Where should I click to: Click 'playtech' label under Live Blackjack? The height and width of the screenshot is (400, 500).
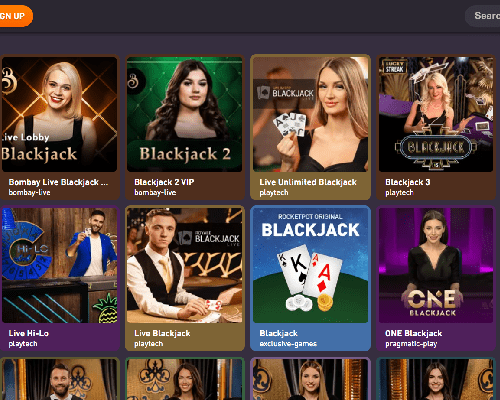click(x=148, y=344)
